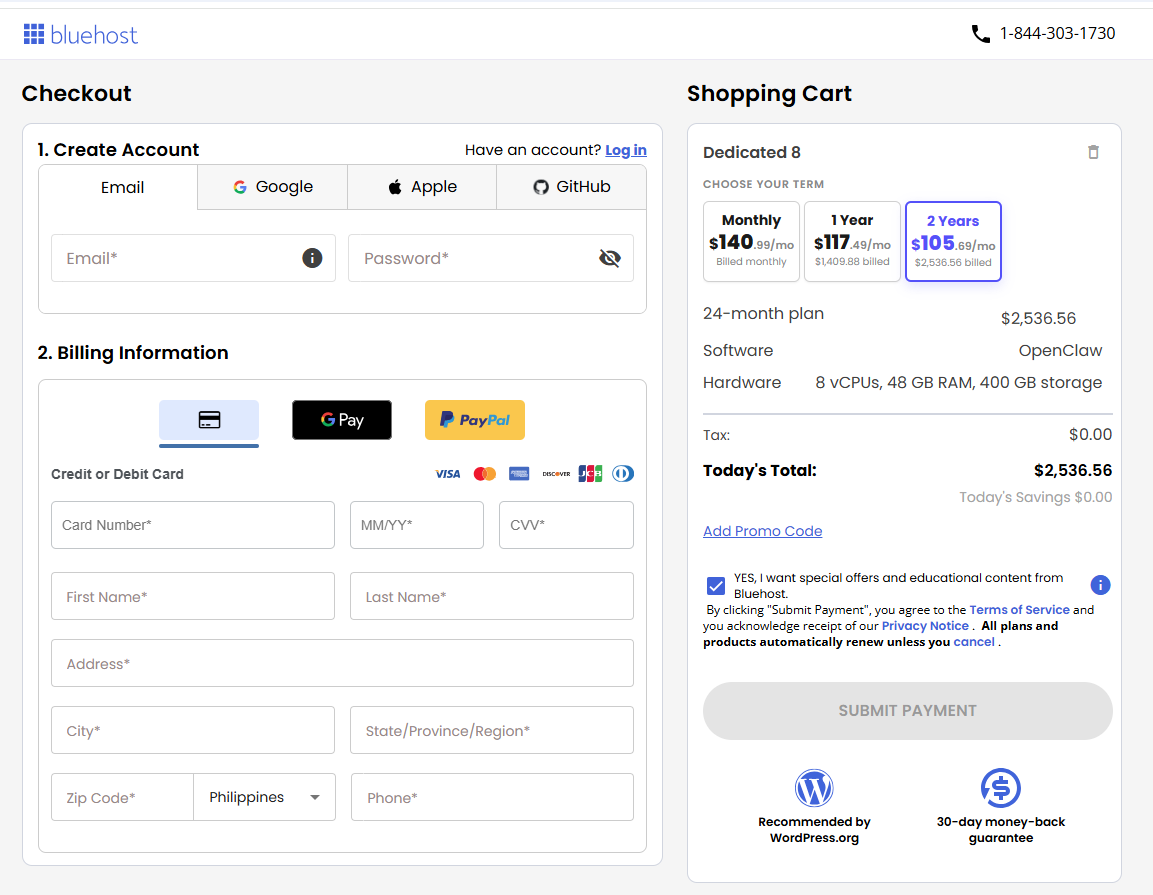1153x895 pixels.
Task: Click the Discover card logo
Action: [556, 474]
